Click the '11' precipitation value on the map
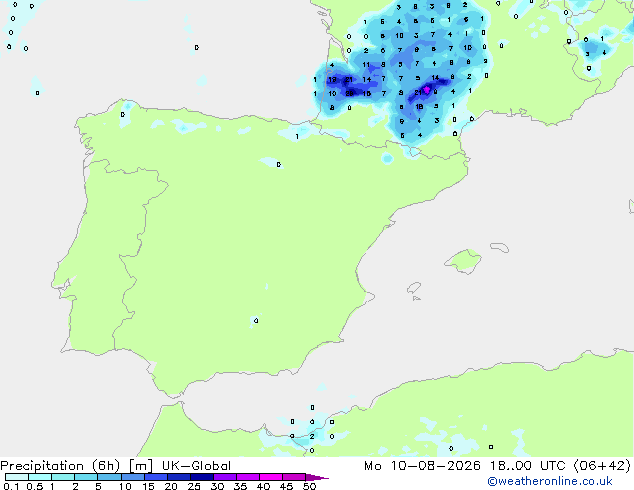Viewport: 634px width, 490px height. coord(366,65)
